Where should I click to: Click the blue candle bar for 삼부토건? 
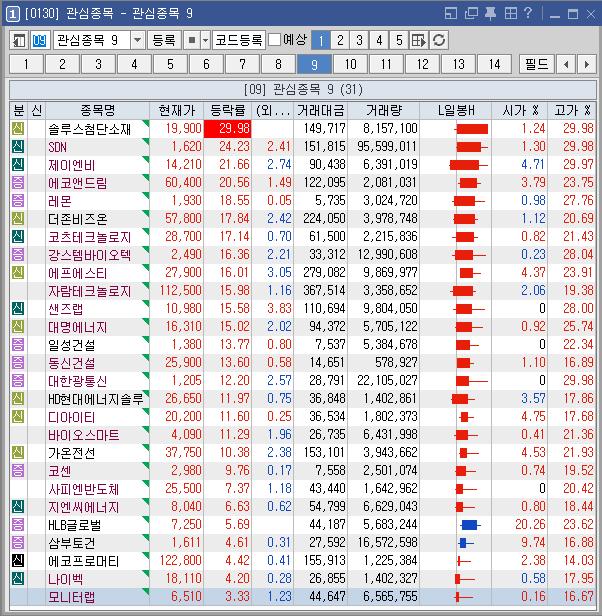pos(465,543)
